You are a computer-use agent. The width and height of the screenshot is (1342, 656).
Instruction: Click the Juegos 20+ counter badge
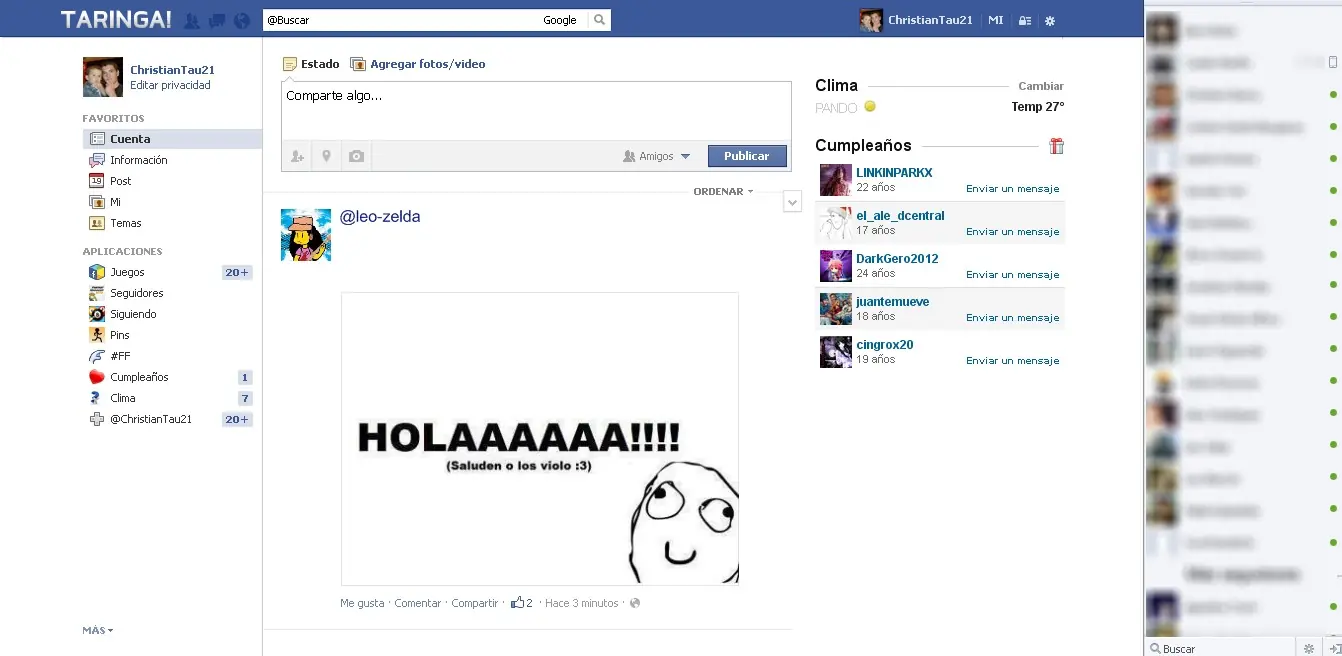coord(237,272)
